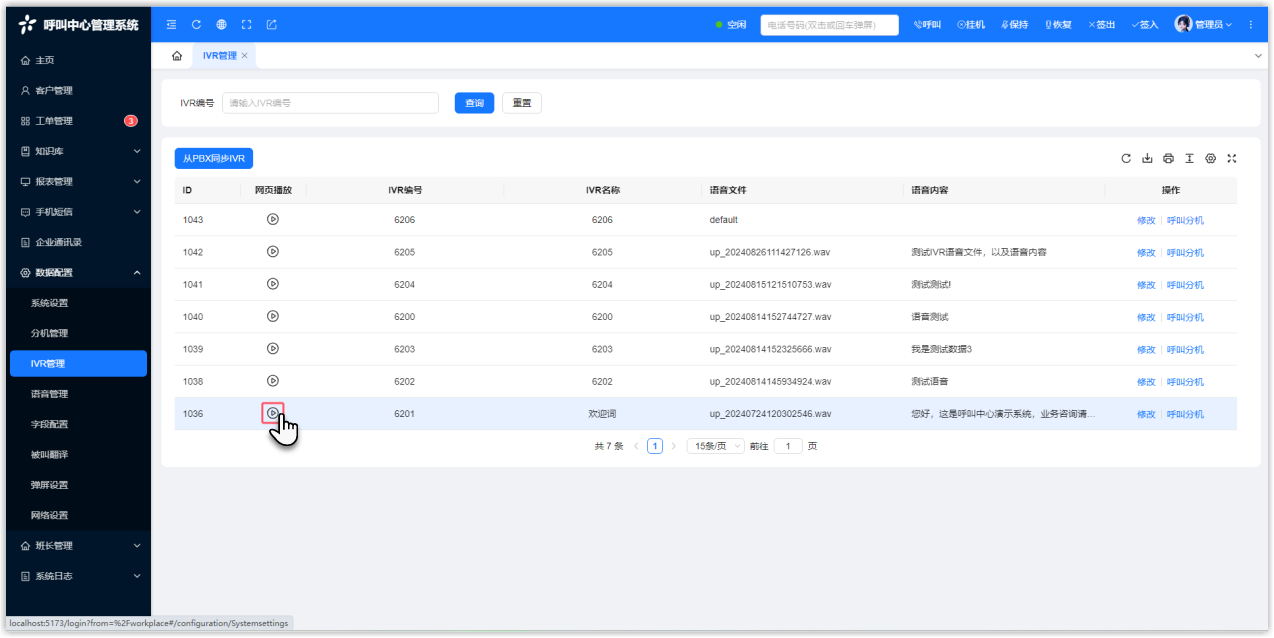Open the 15条/页 page size dropdown
This screenshot has width=1274, height=638.
[715, 446]
